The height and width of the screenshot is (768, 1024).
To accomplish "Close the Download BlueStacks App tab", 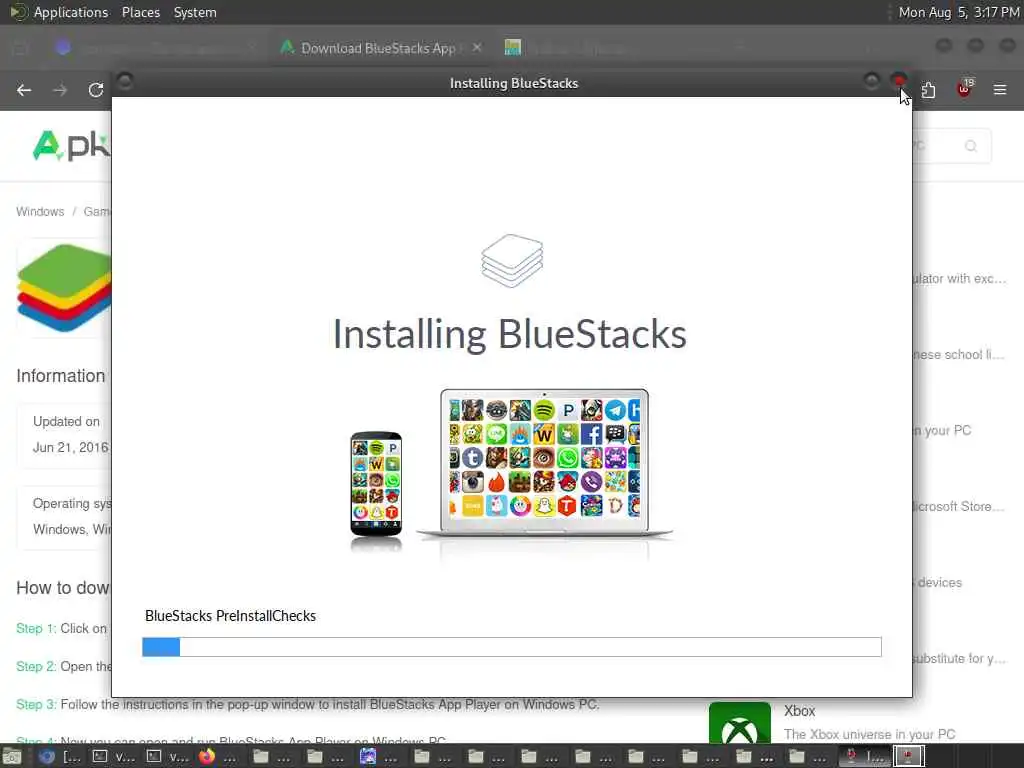I will (477, 48).
